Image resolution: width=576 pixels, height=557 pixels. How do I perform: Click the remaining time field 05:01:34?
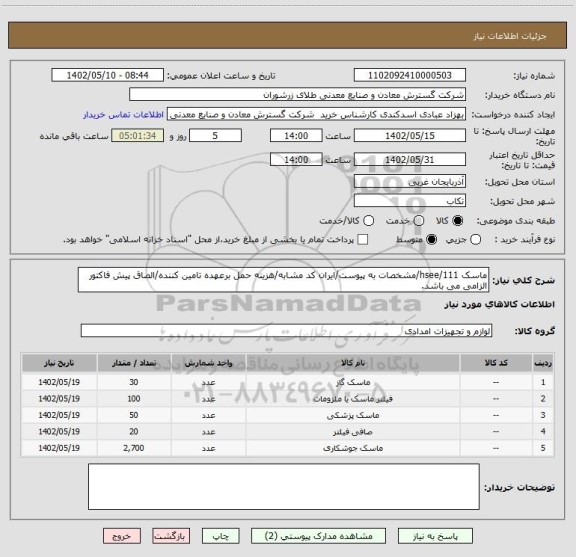tap(138, 136)
